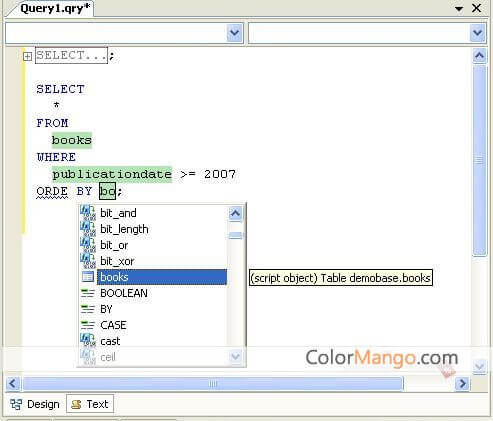Open the left combo box dropdown
Screen dimensions: 493x421
[235, 33]
